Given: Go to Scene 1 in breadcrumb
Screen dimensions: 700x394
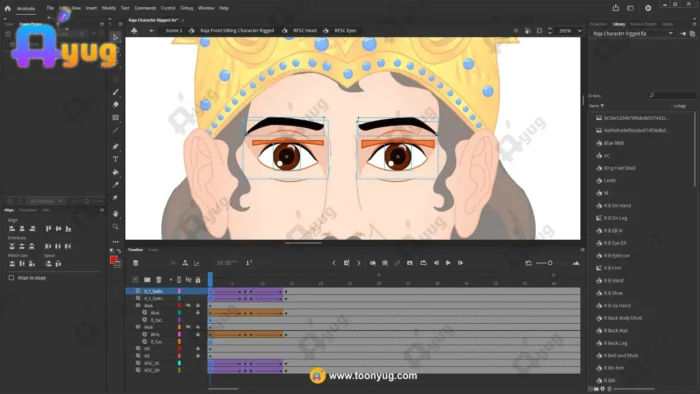Looking at the screenshot, I should point(174,30).
